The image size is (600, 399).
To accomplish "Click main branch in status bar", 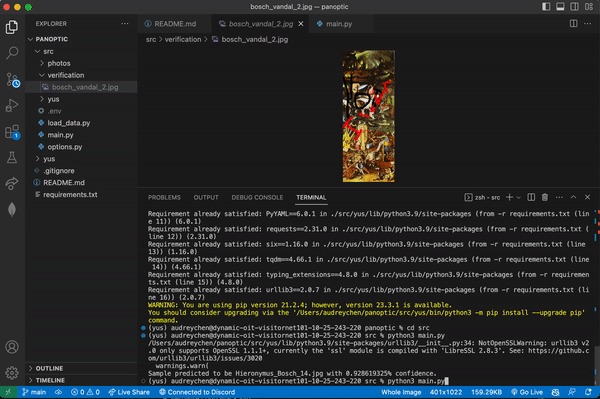I will coord(34,392).
